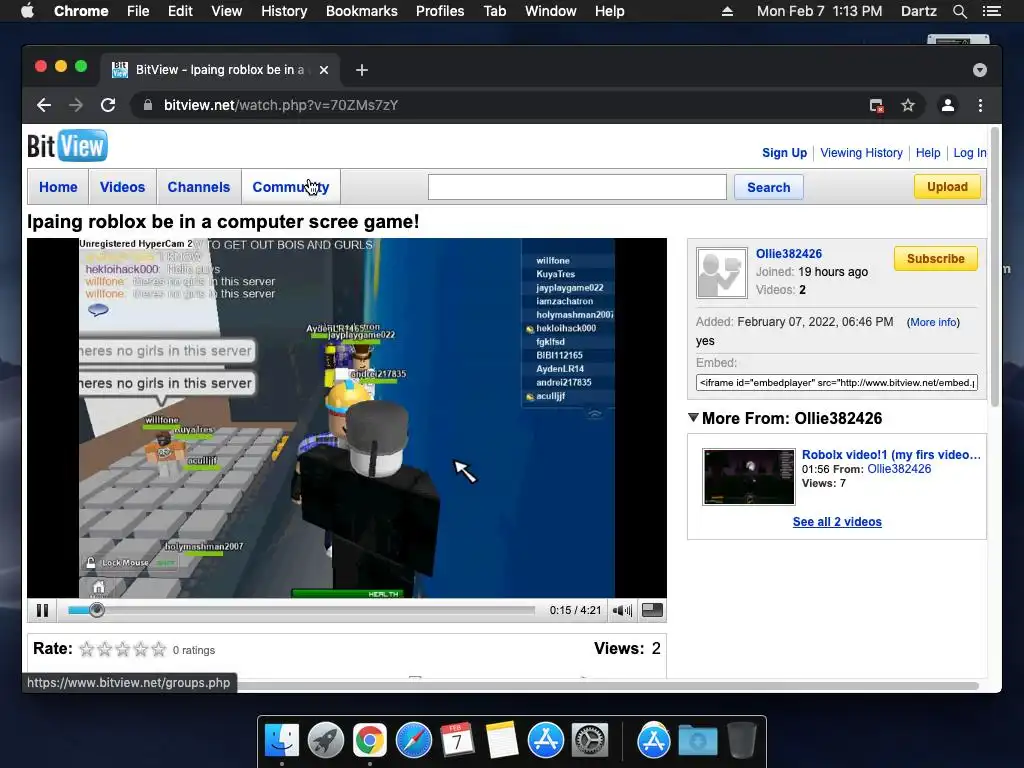Image resolution: width=1024 pixels, height=768 pixels.
Task: Open the Videos nav tab
Action: click(x=123, y=187)
